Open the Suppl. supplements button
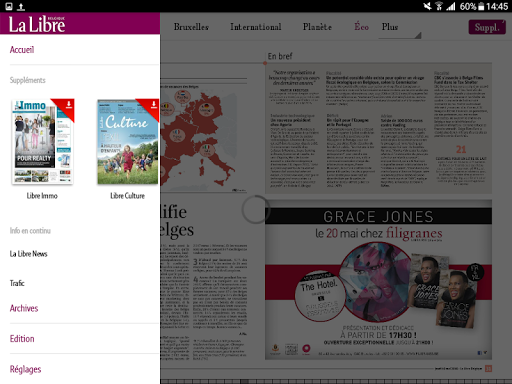Viewport: 512px width, 384px height. point(487,27)
